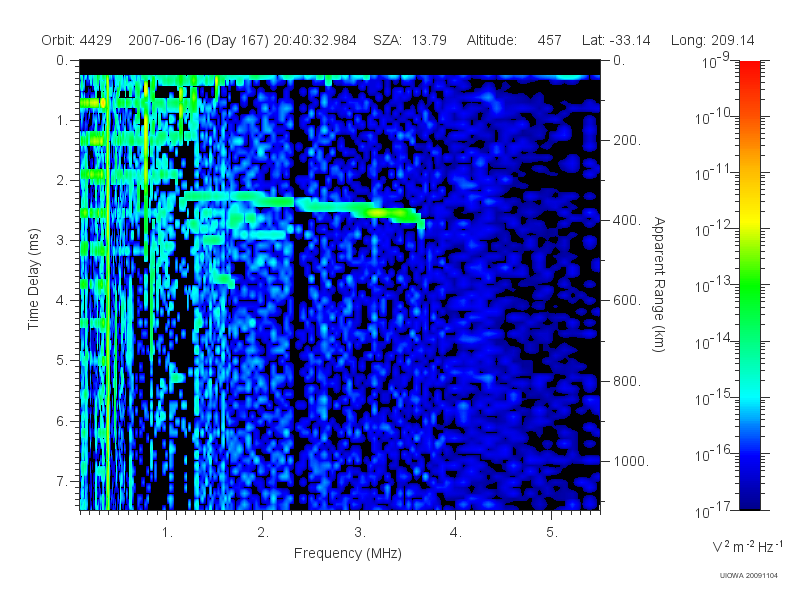Click the 'SZA: 13.79' header value
Screen dimensions: 800x600
(410, 40)
